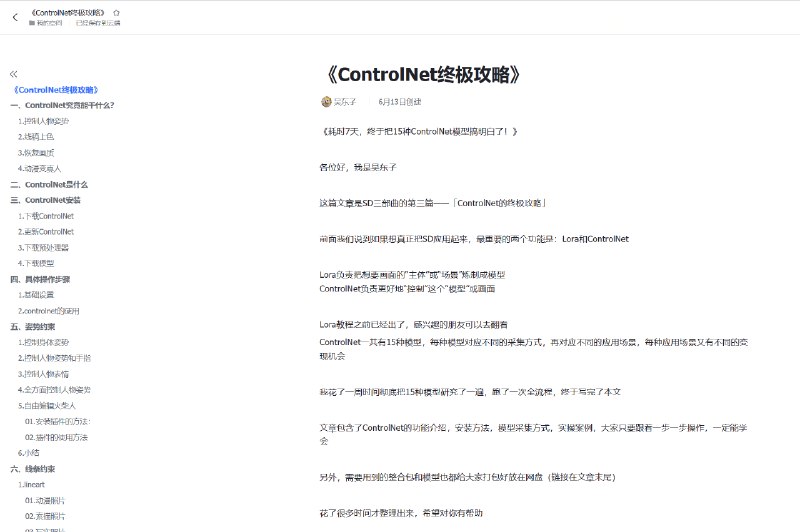Jump to 01.安装插件的方法 in outline
Screen dimensions: 800x532
[x=58, y=421]
